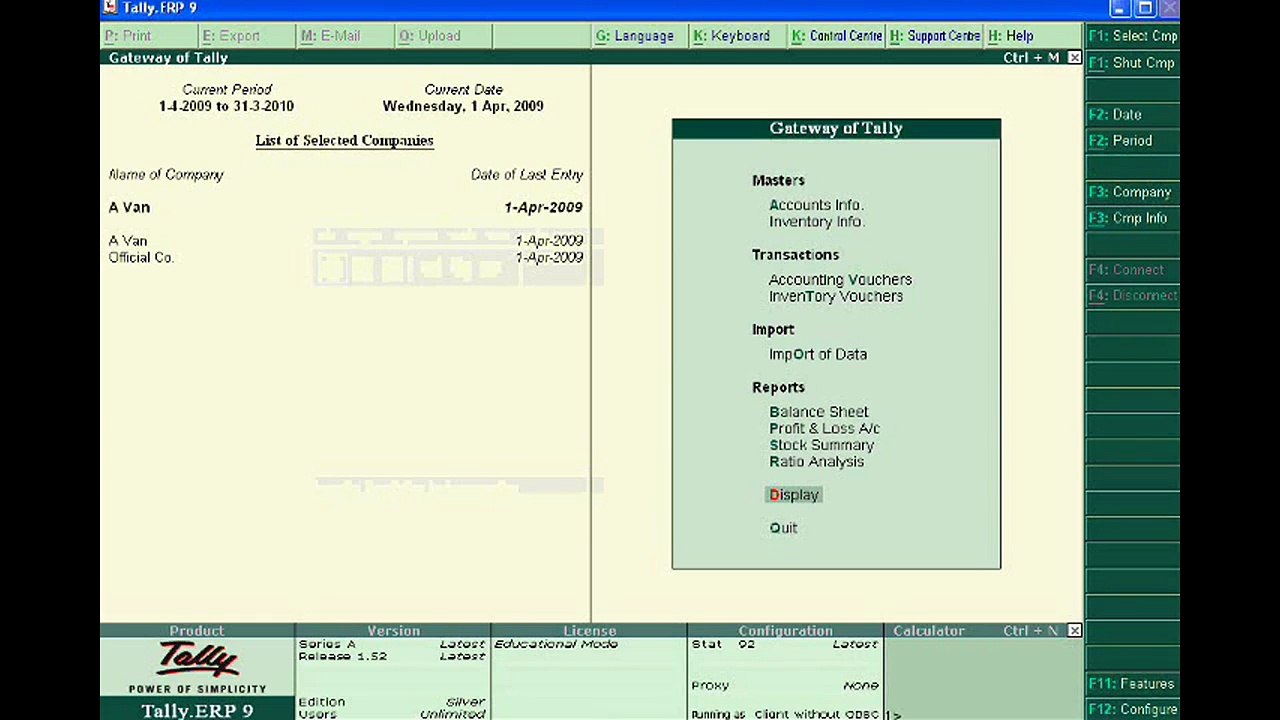Open Accounts Info. under Masters
Image resolution: width=1280 pixels, height=720 pixels.
point(816,205)
